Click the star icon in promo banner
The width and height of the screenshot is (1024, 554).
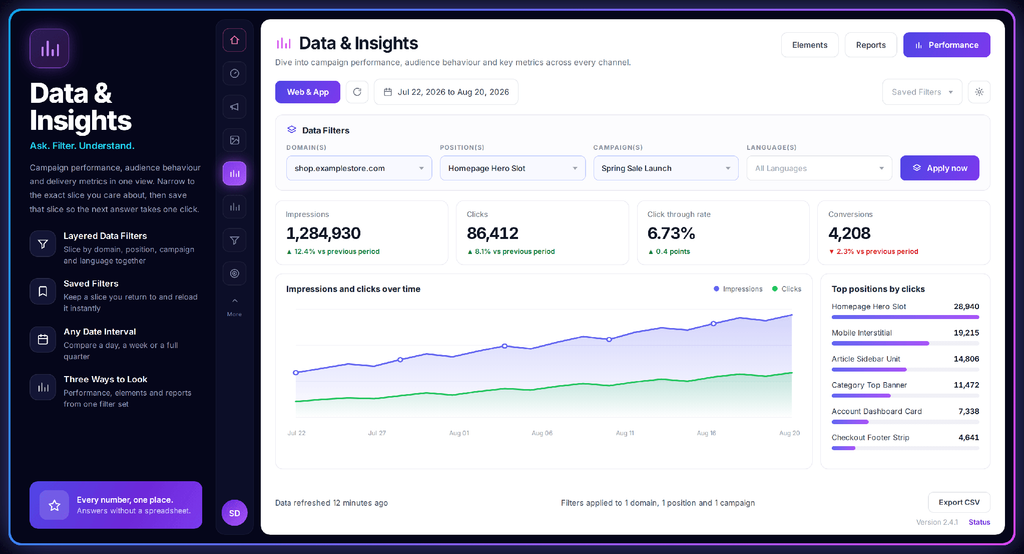click(54, 505)
